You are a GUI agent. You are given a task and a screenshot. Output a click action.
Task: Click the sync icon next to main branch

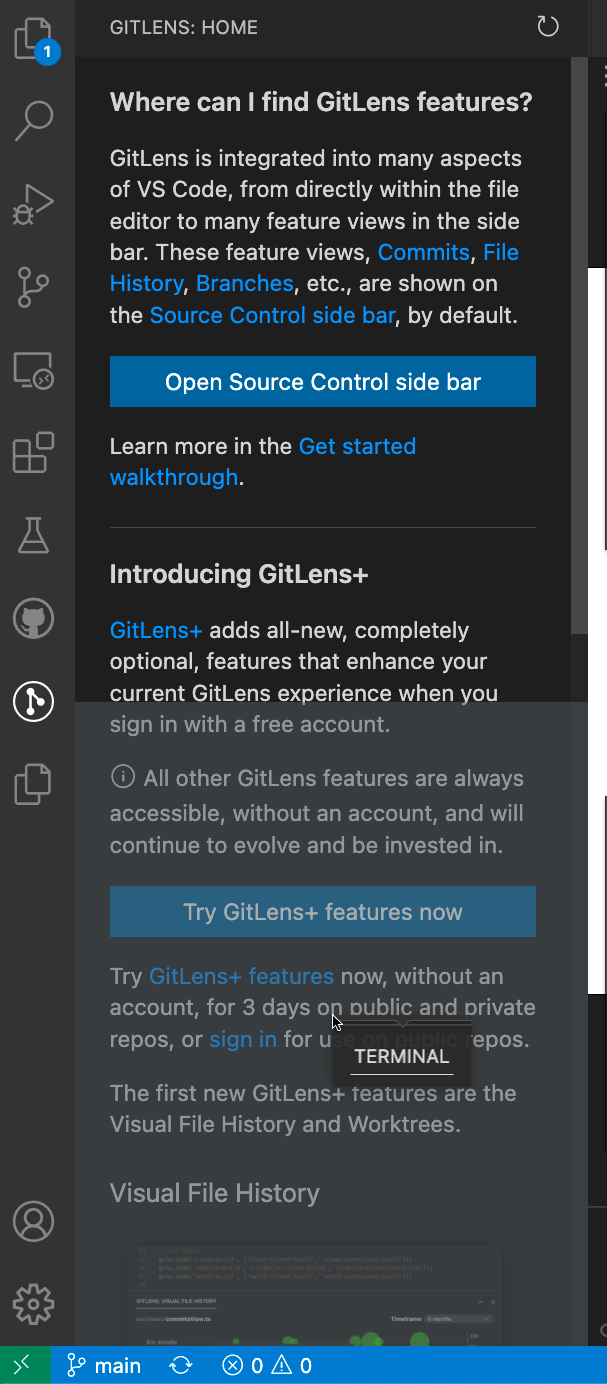180,1364
